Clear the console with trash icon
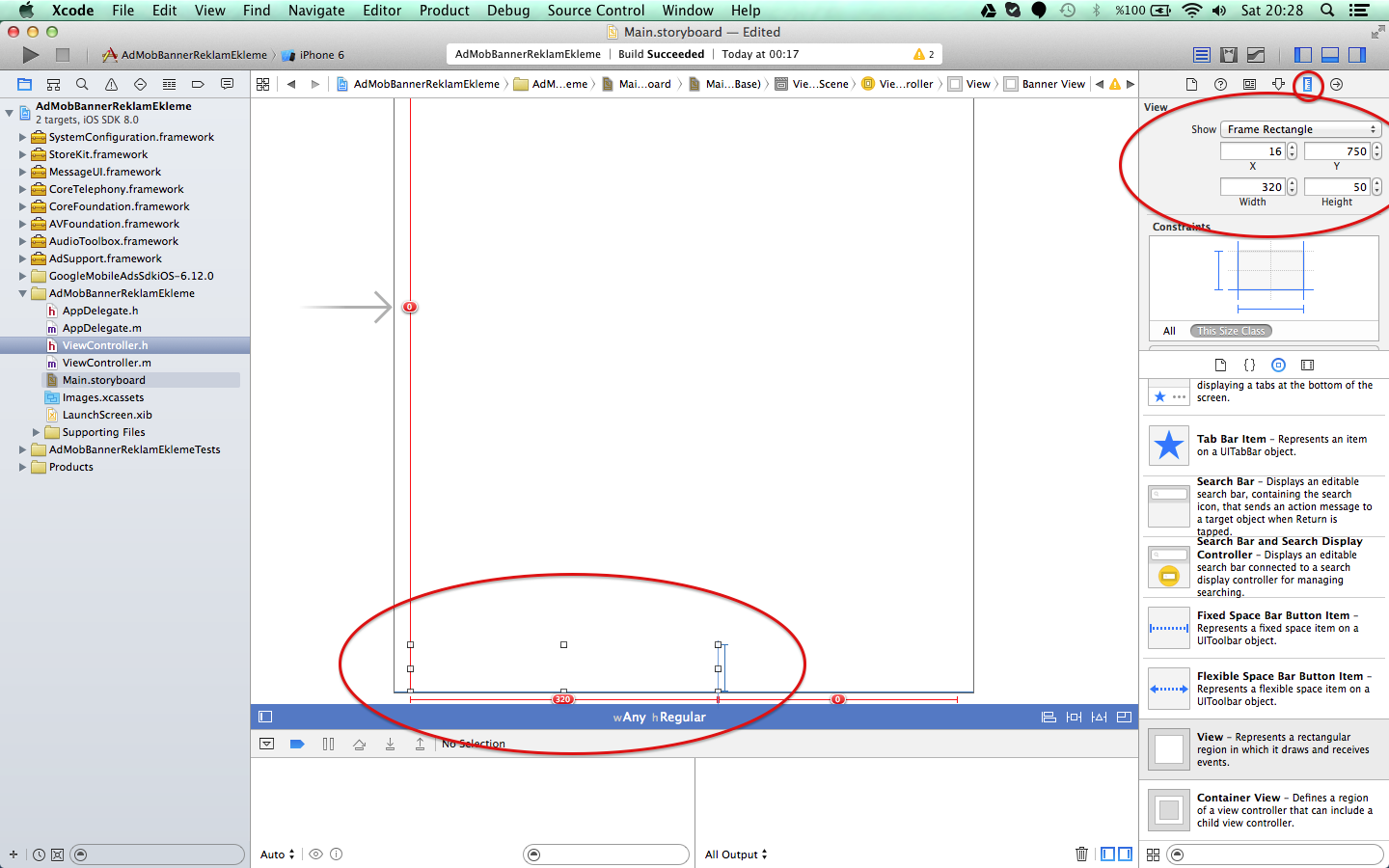 click(1081, 854)
